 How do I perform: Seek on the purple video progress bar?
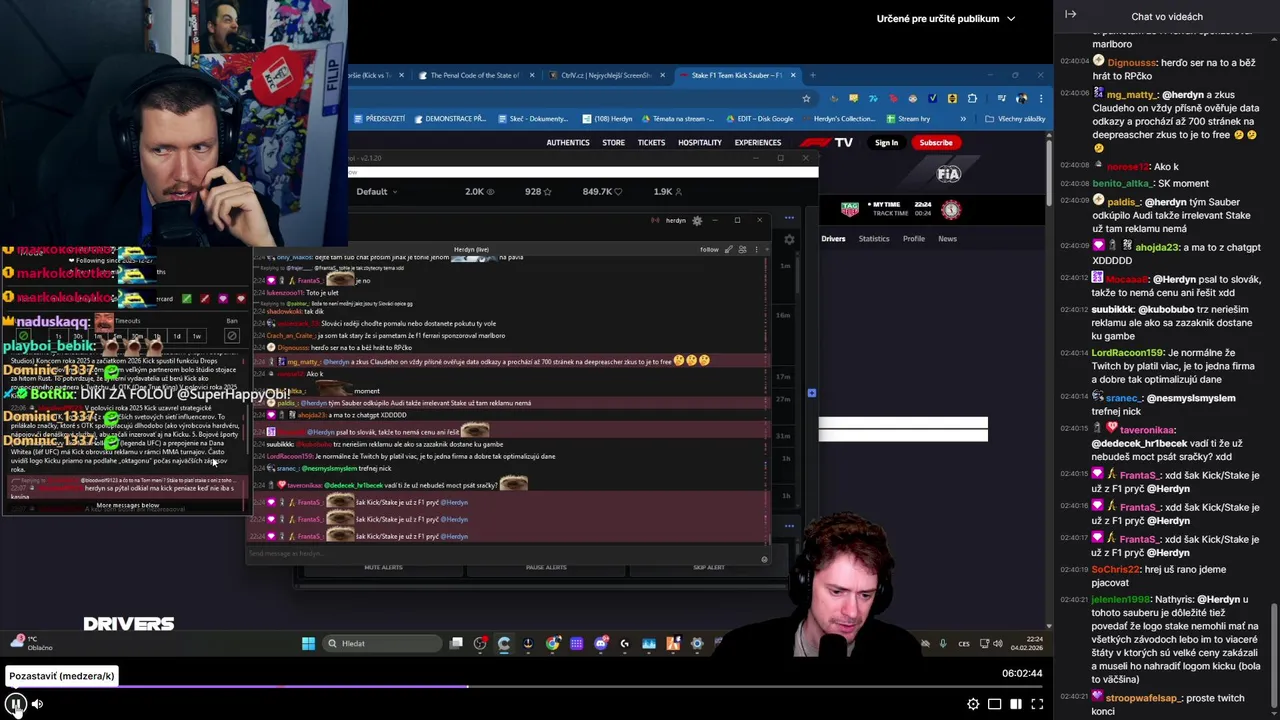(x=524, y=686)
